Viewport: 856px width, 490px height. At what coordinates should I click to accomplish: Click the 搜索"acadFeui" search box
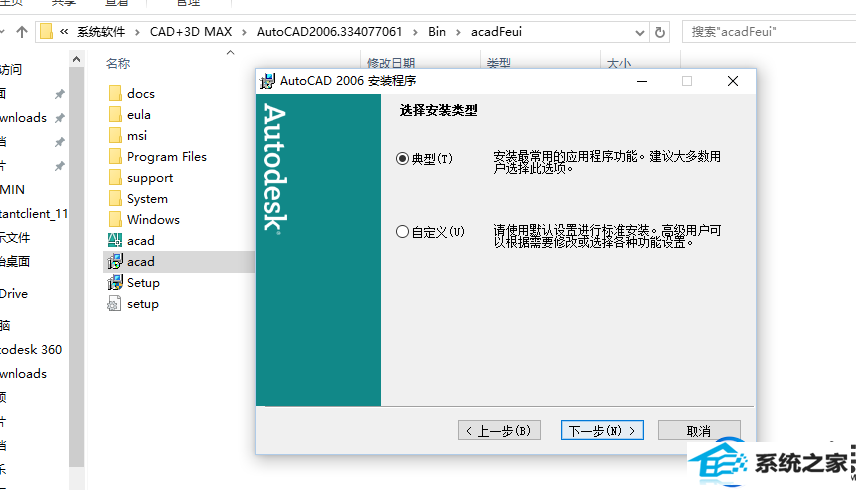click(x=769, y=32)
